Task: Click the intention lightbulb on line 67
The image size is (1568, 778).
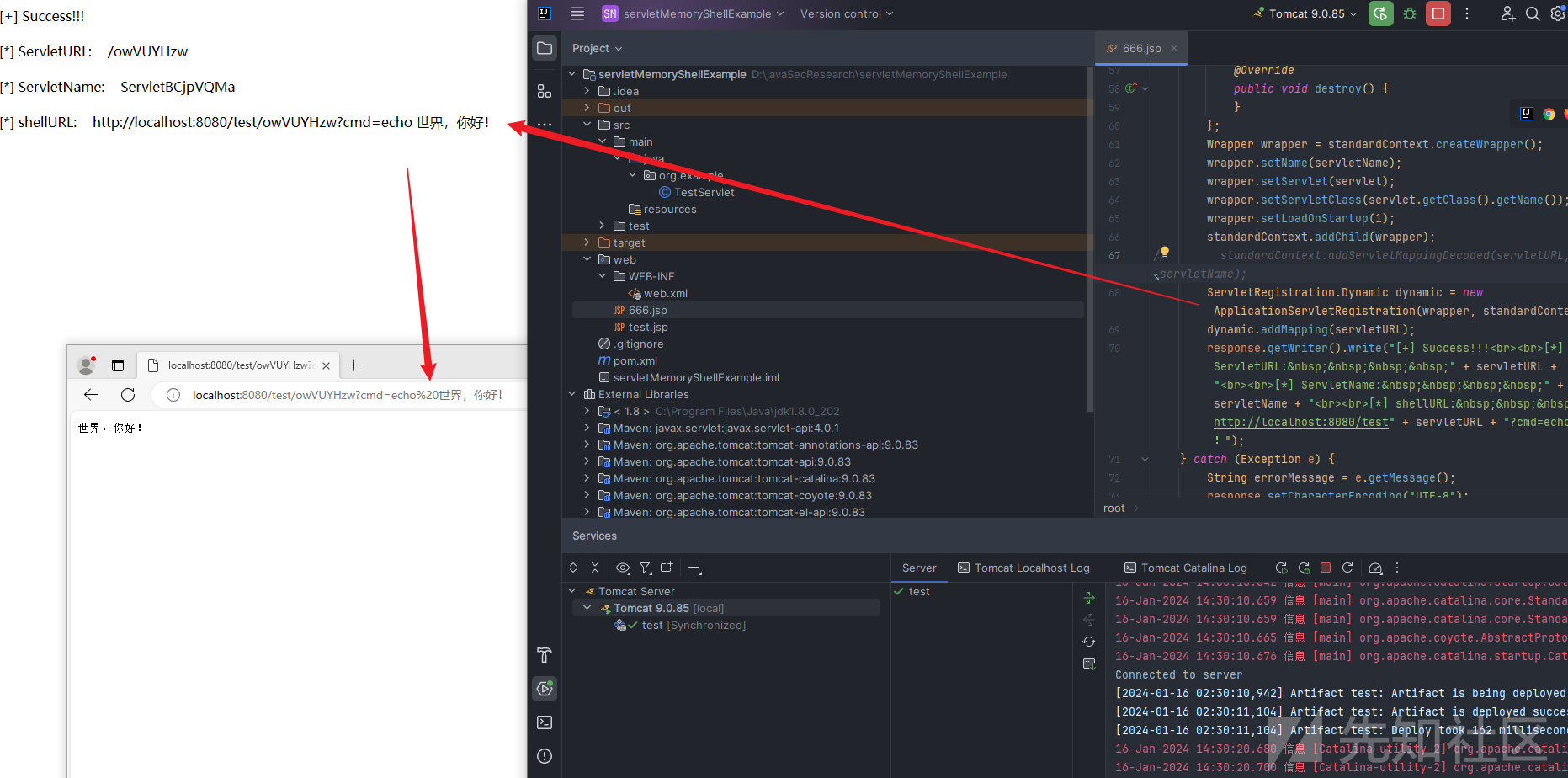Action: [x=1165, y=252]
